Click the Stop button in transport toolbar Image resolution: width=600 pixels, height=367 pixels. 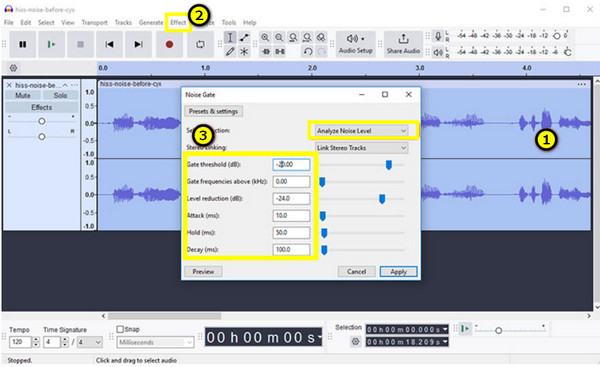(80, 44)
